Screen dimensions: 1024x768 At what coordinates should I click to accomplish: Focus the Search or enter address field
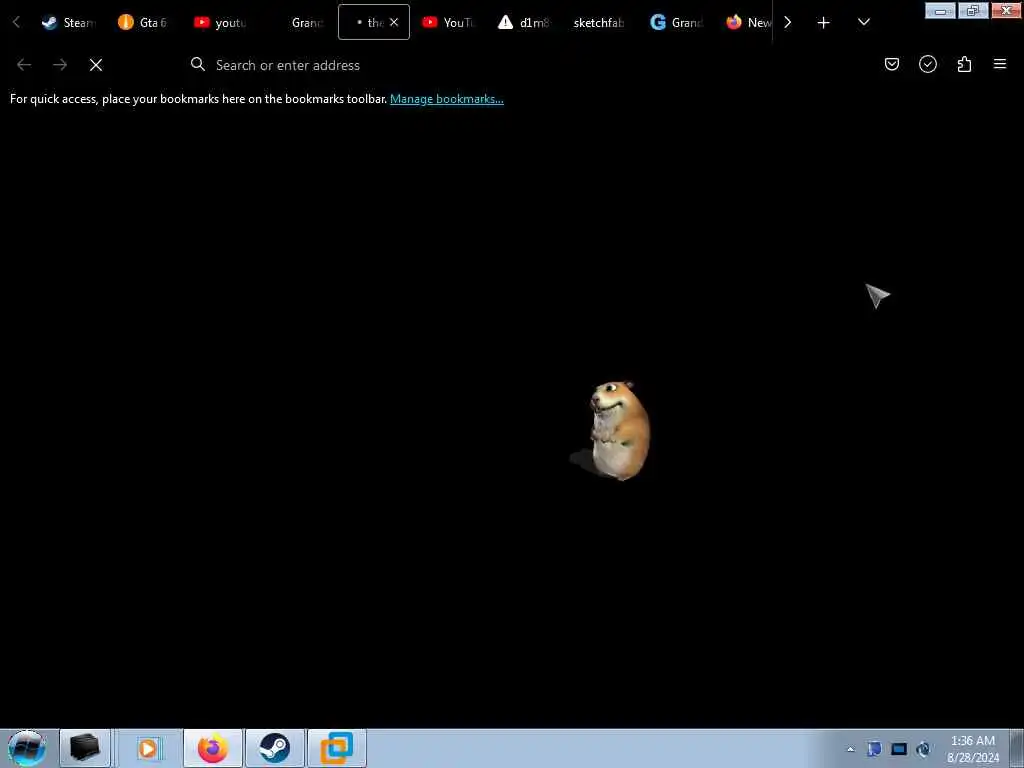(x=496, y=65)
